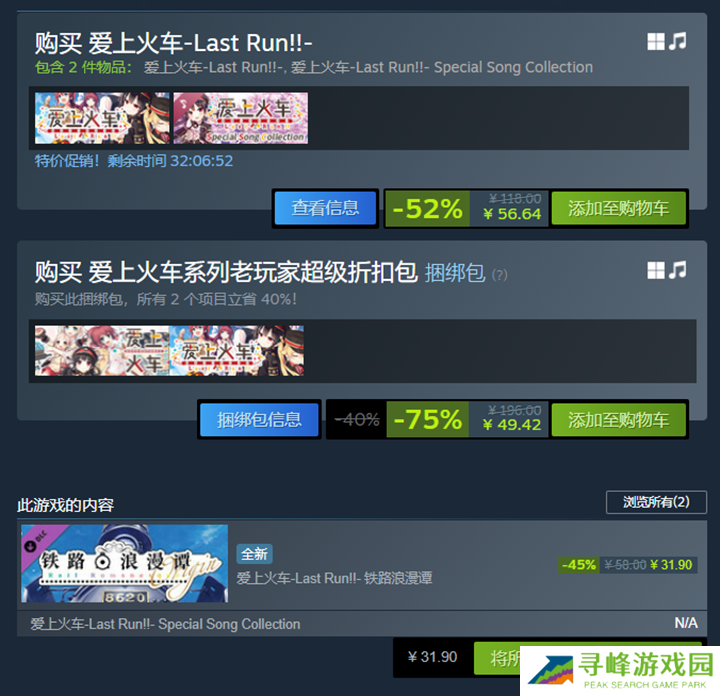Open Special Song Collection thumbnail
Viewport: 720px width, 696px height.
(241, 118)
